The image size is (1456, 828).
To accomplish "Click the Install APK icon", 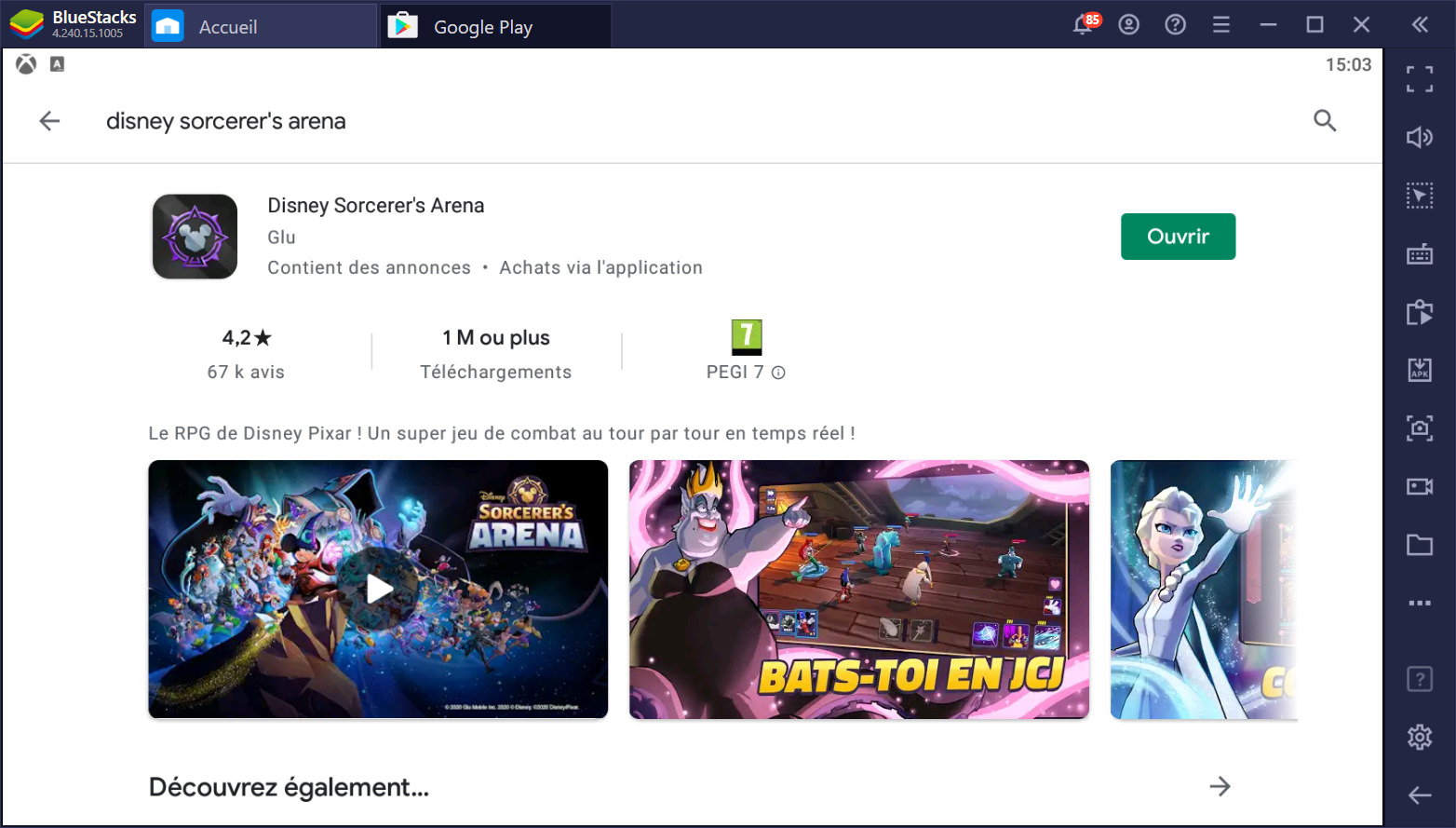I will point(1420,370).
